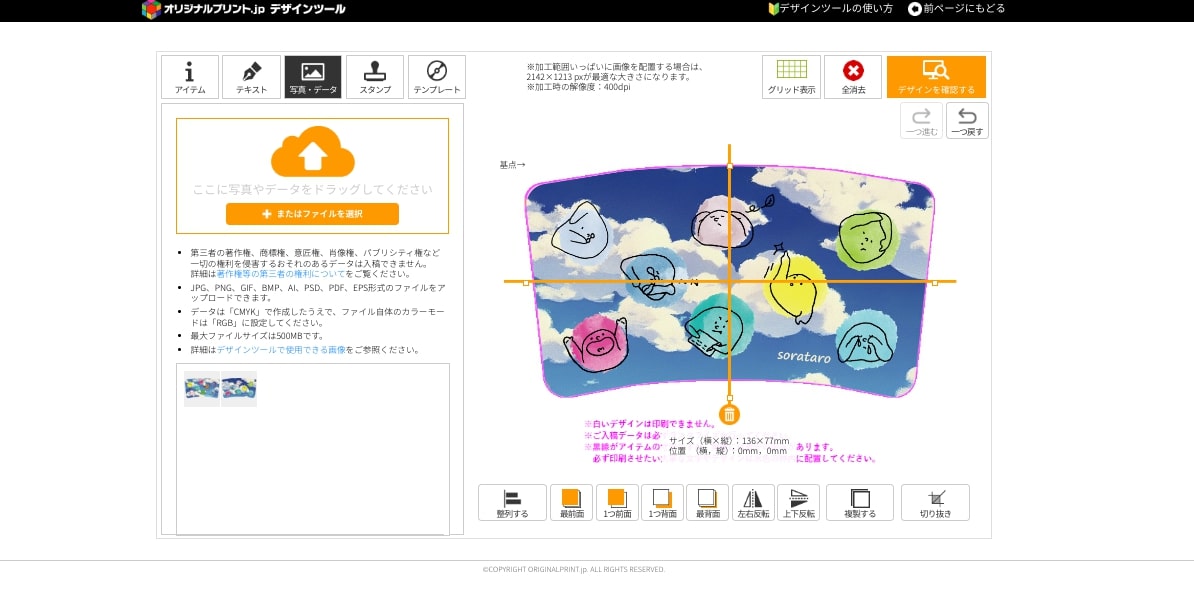Click the 切り抜き crop button
This screenshot has width=1194, height=598.
pos(935,503)
